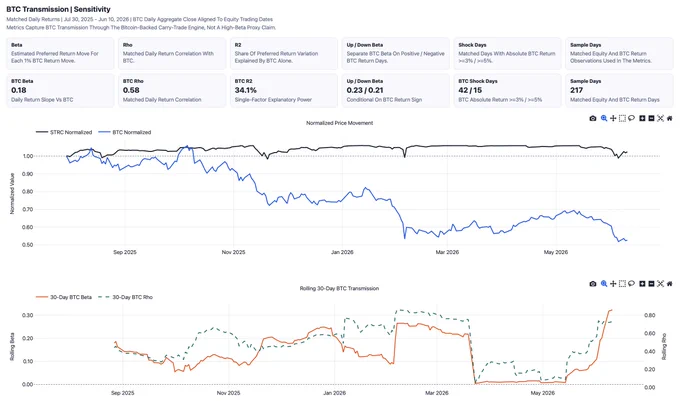Click the BTC Shock Days 42 / 15 card
Image resolution: width=680 pixels, height=411 pixels.
(x=507, y=90)
